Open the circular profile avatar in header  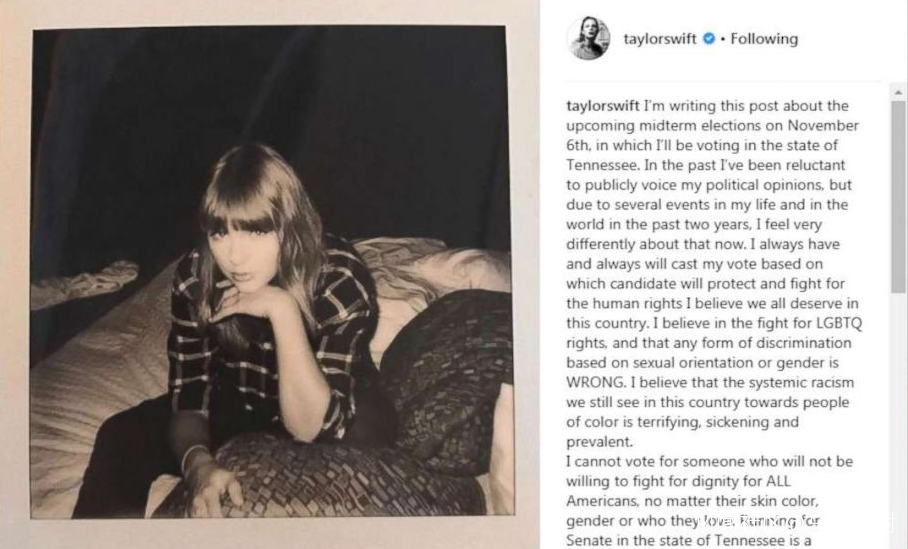[x=588, y=38]
